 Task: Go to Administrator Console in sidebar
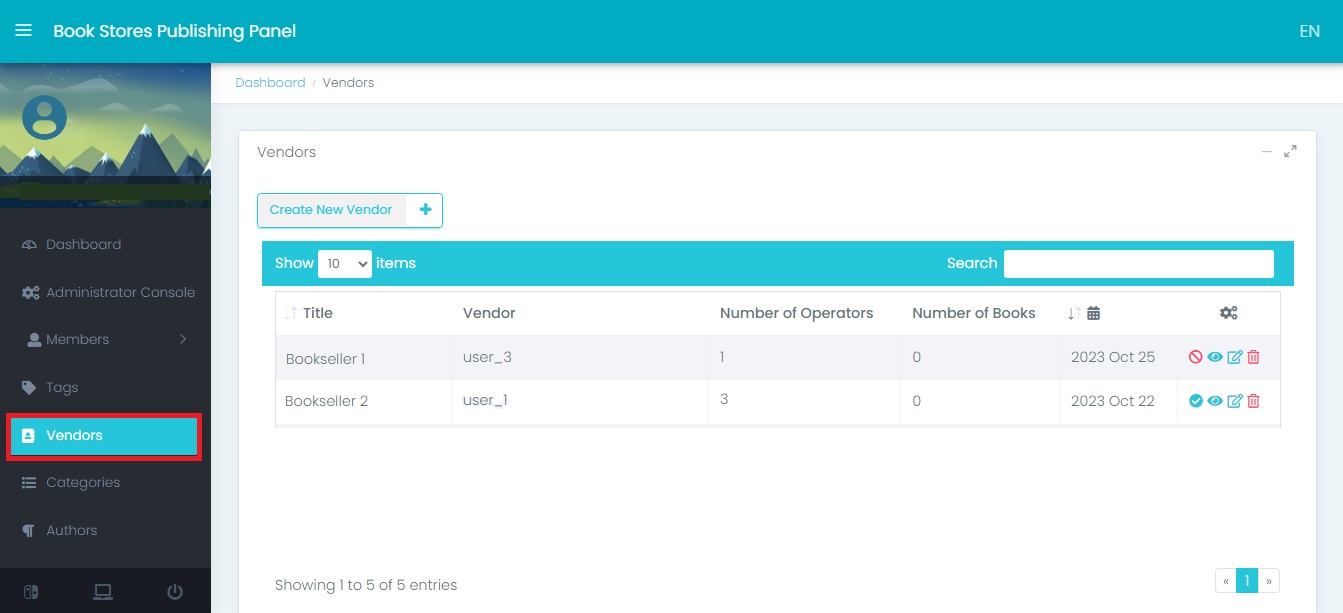pos(120,292)
